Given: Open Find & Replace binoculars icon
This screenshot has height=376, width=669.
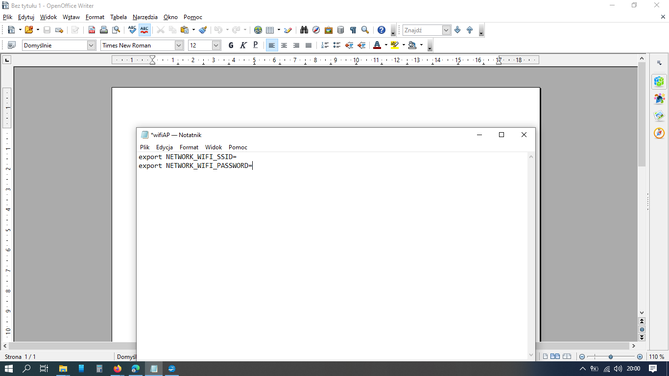Looking at the screenshot, I should click(x=304, y=30).
